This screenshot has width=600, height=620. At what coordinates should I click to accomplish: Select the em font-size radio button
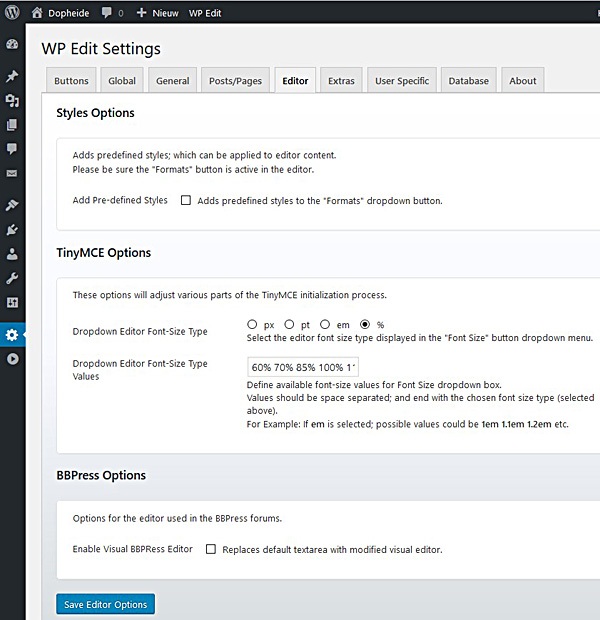coord(325,324)
